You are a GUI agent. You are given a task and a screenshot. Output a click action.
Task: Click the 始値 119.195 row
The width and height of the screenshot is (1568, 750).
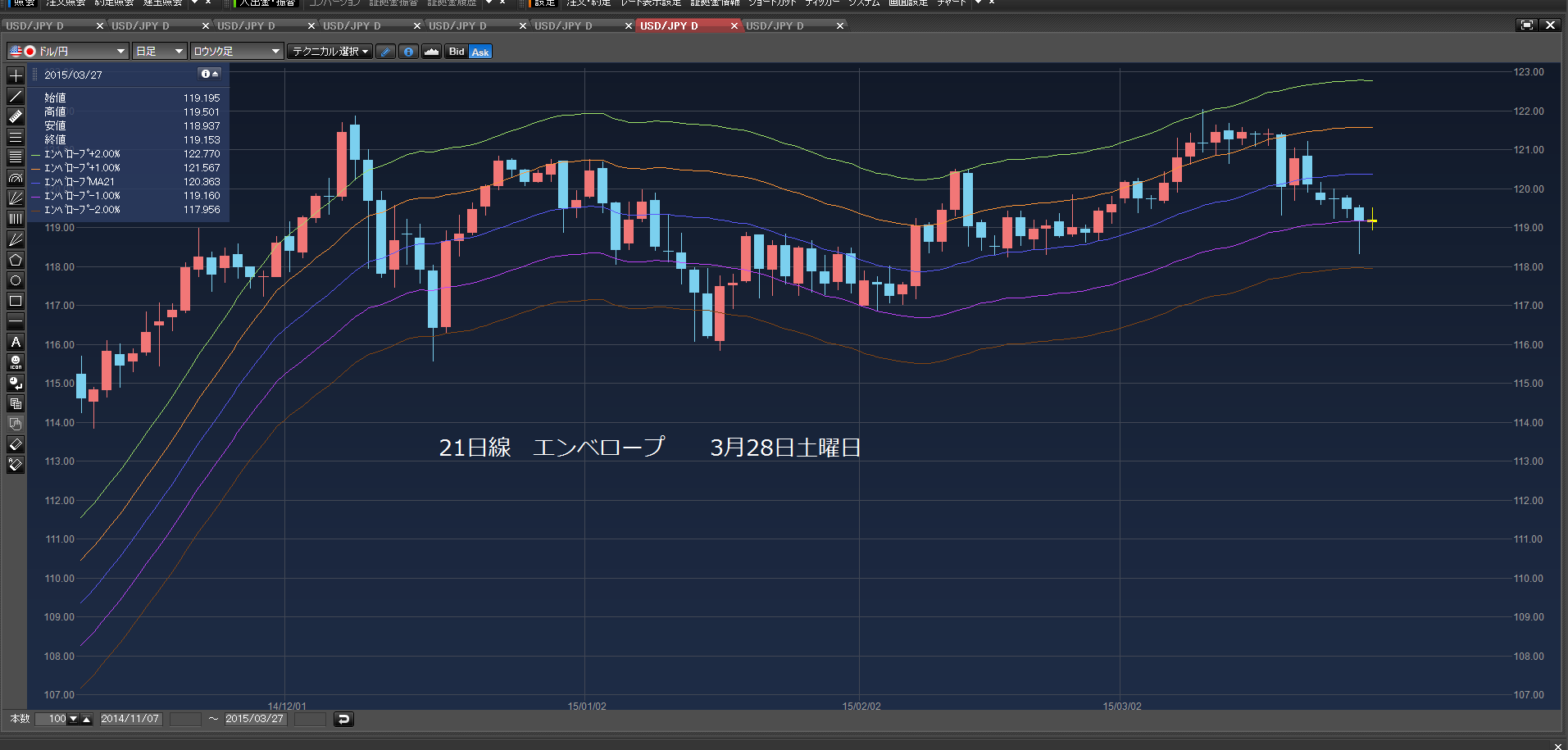pyautogui.click(x=131, y=98)
